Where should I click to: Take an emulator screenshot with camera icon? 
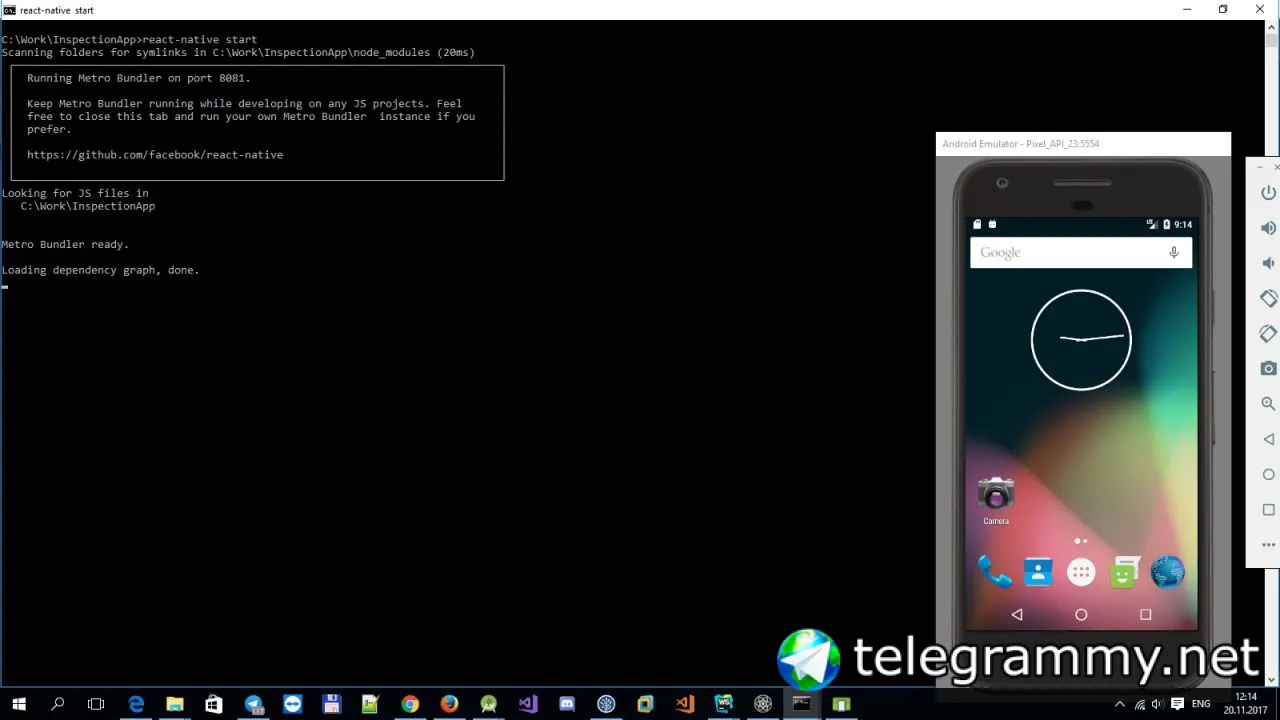[x=1268, y=368]
